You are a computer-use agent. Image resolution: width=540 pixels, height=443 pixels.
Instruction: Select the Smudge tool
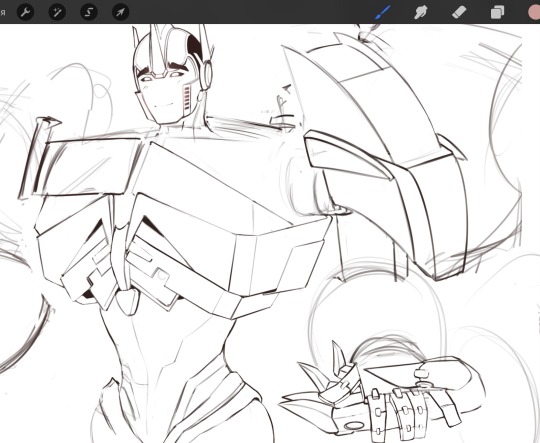(420, 13)
